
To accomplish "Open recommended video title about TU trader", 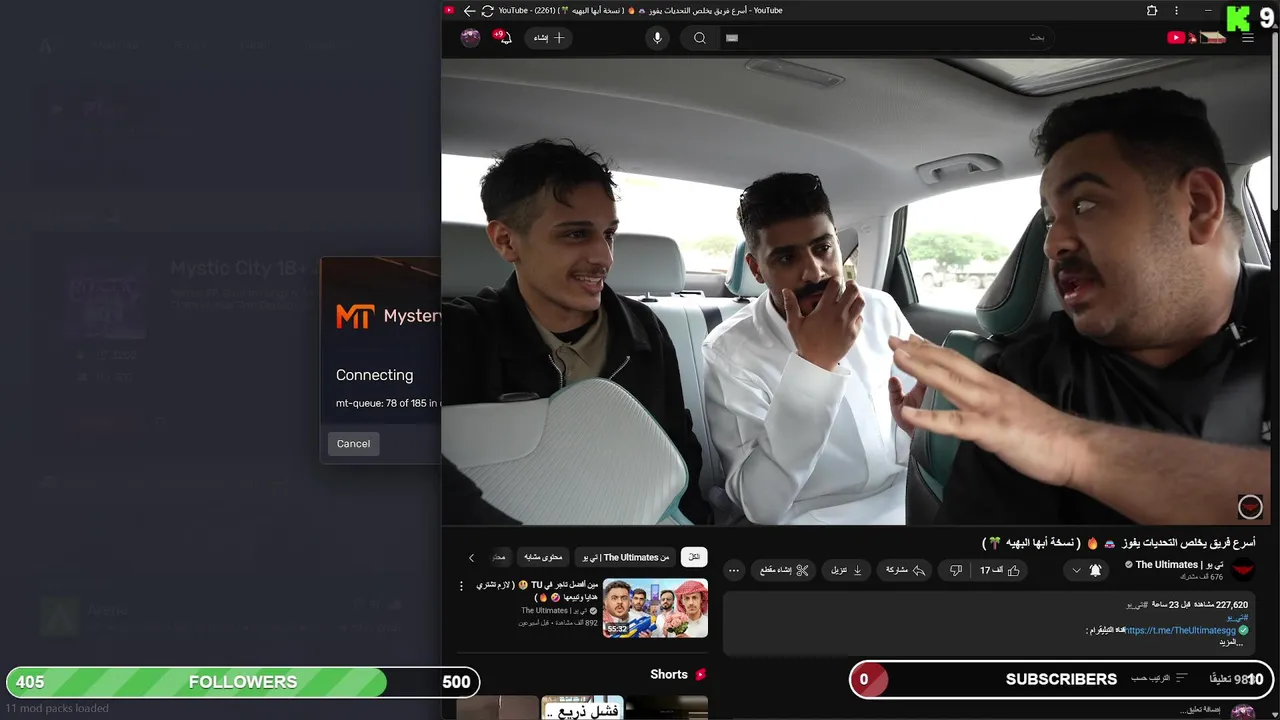I will point(537,590).
